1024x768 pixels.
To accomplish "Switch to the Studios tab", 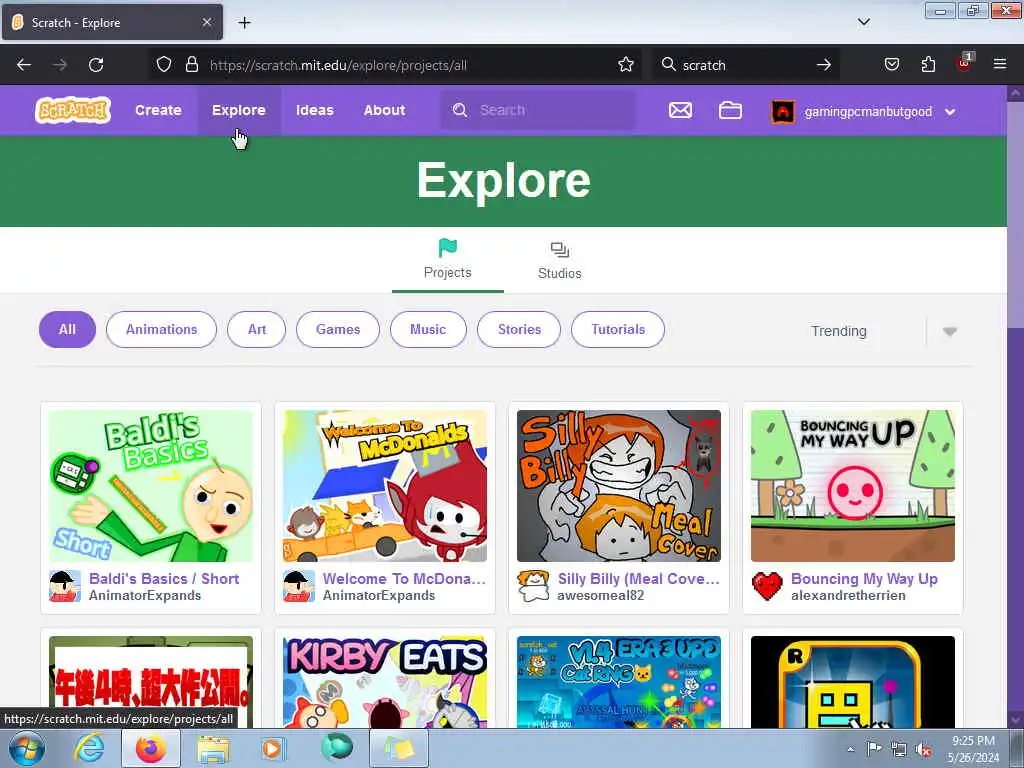I will coord(560,259).
